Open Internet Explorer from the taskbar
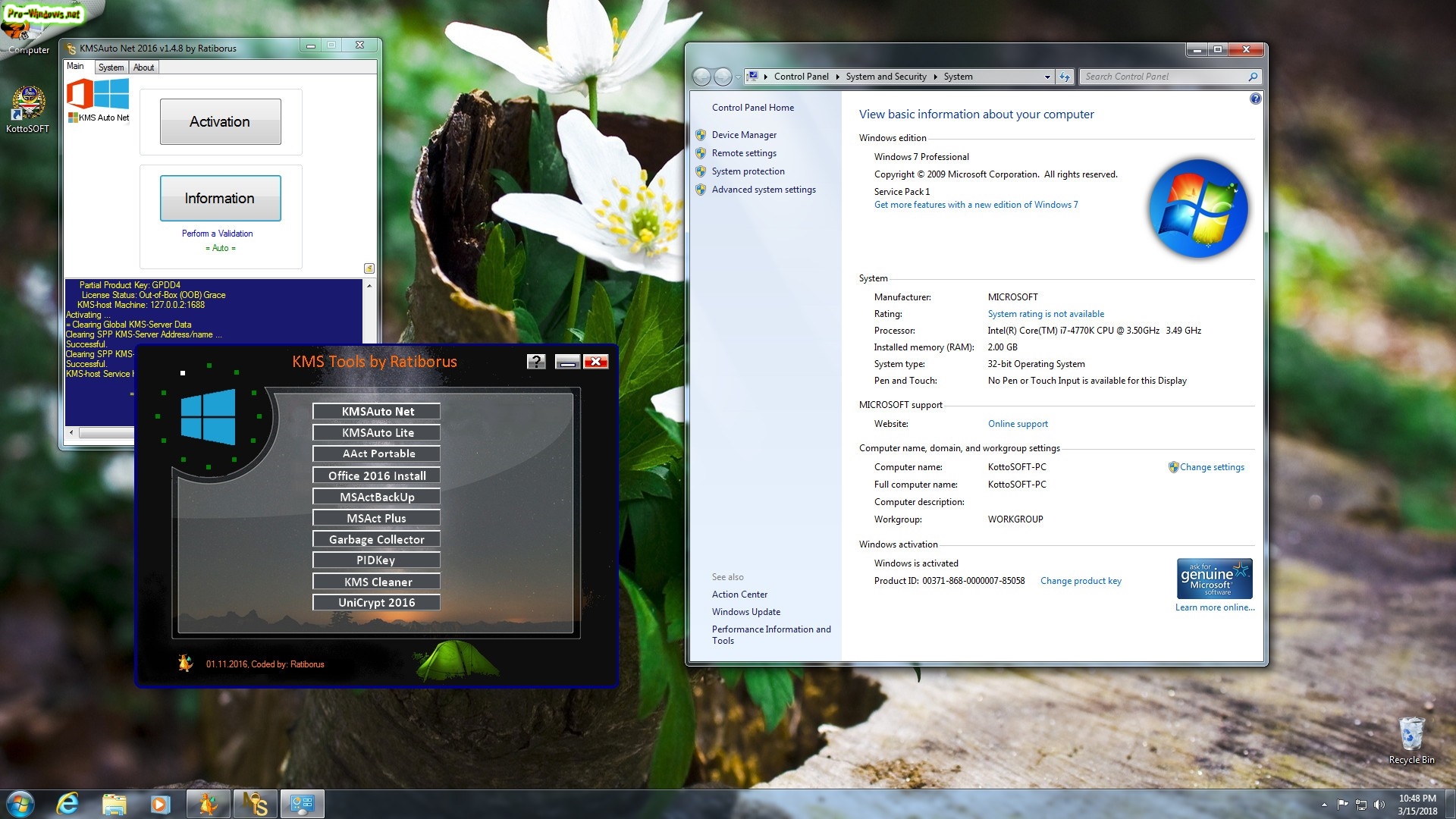Screen dimensions: 1456x819 click(x=68, y=804)
